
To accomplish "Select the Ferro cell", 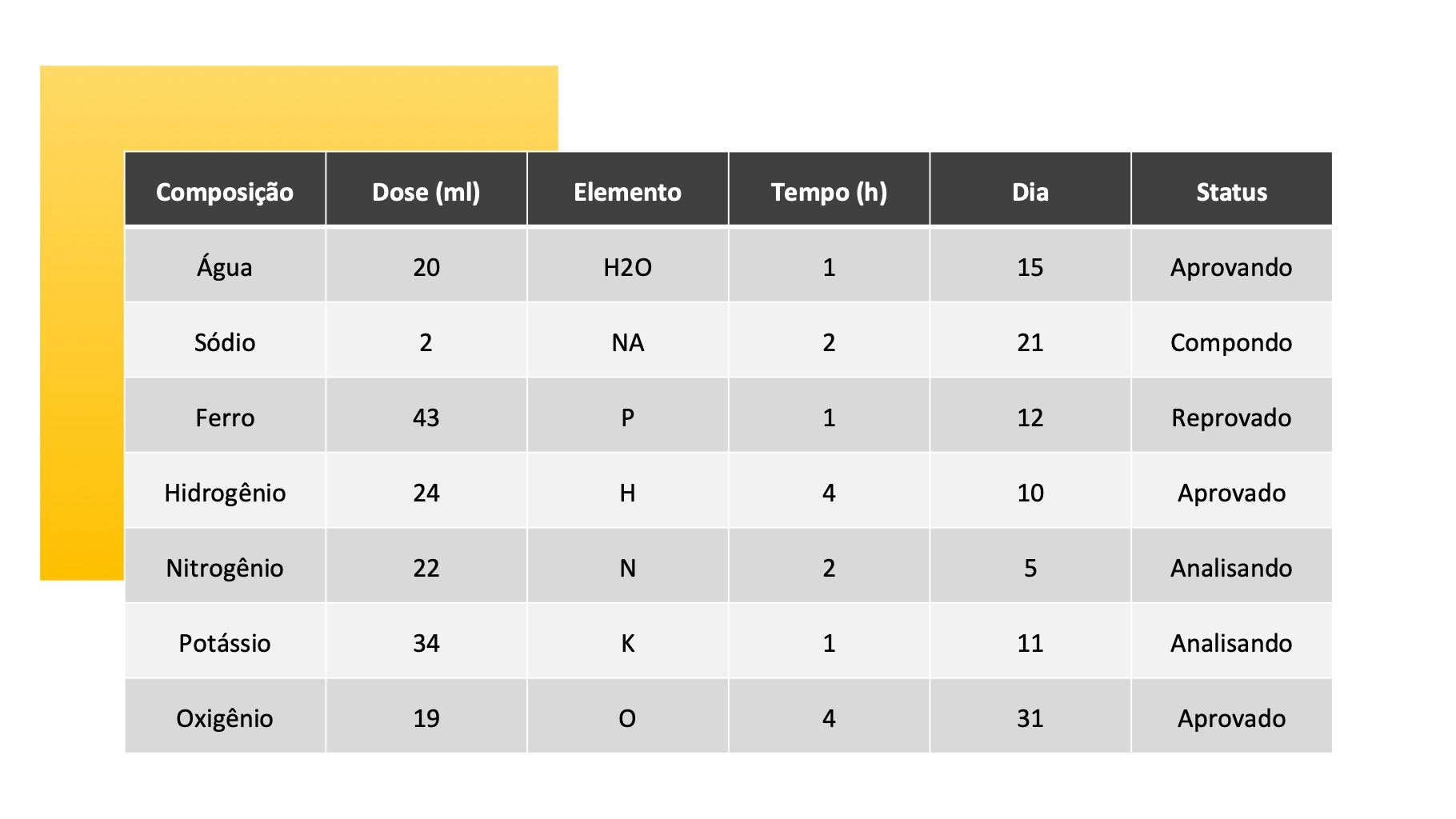I will (225, 417).
